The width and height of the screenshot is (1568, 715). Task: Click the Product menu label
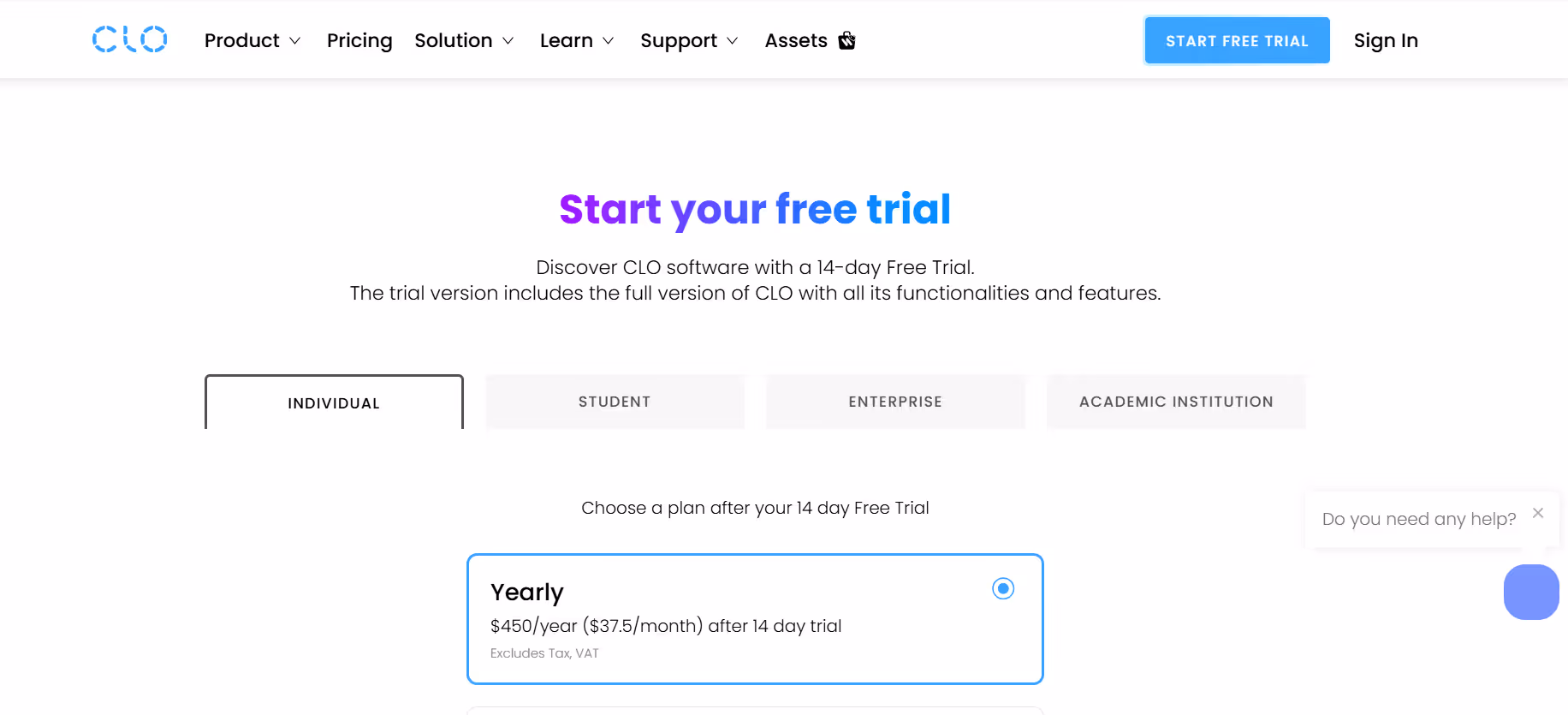point(242,40)
